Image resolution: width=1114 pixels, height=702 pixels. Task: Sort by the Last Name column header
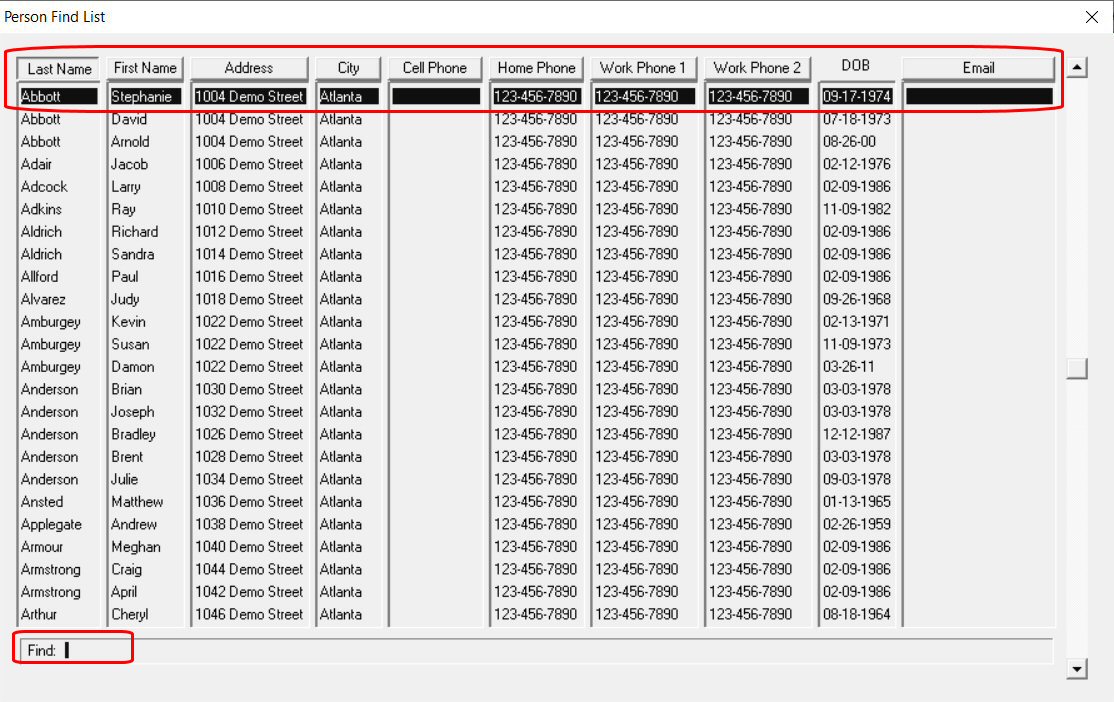58,68
